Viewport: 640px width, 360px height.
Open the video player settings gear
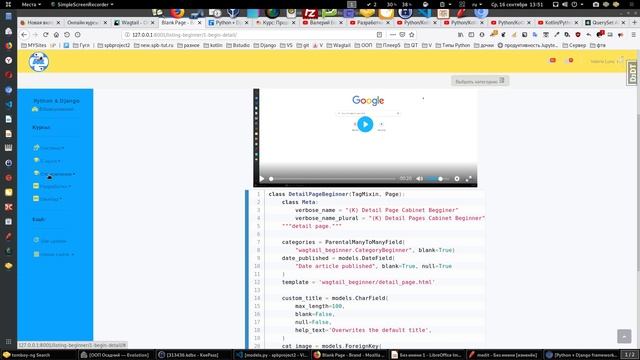click(x=457, y=179)
